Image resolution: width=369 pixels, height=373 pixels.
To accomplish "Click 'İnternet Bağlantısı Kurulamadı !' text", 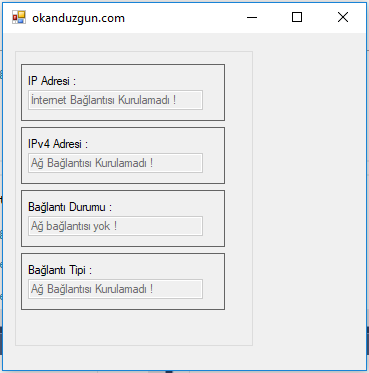I will (x=103, y=100).
